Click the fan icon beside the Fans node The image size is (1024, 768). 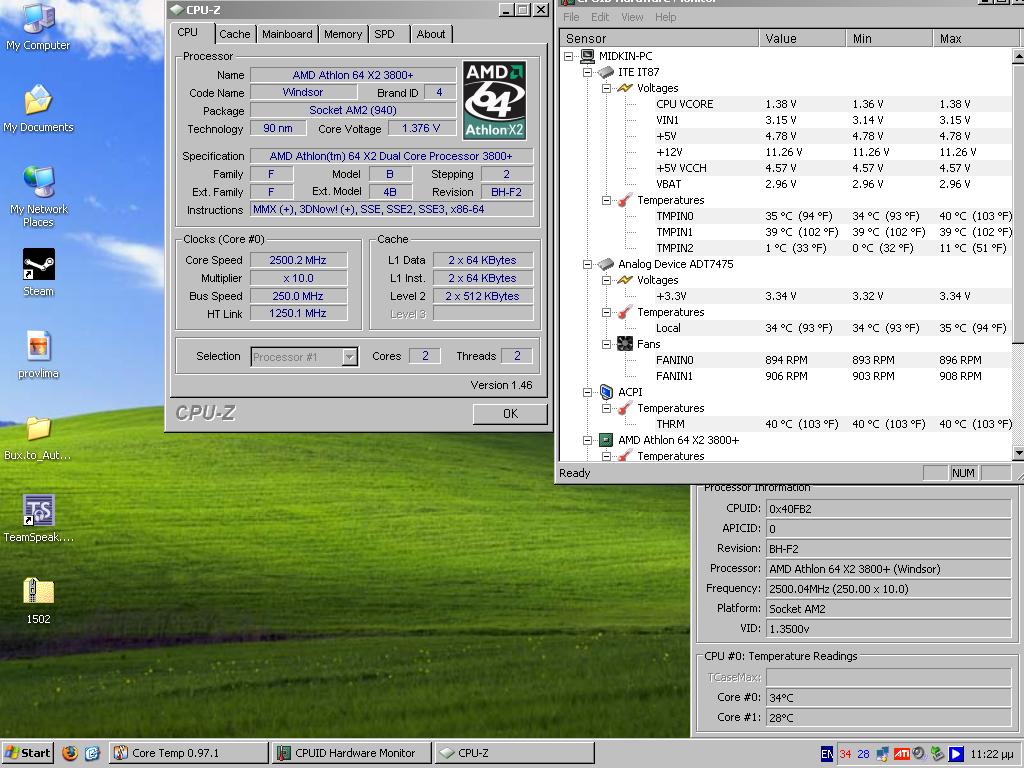(625, 344)
